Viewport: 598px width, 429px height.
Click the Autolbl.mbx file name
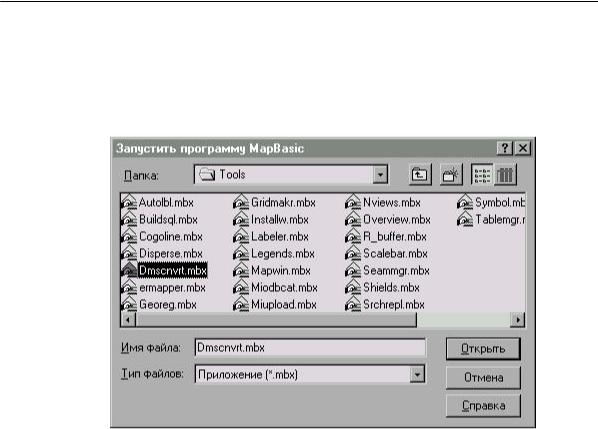(x=166, y=202)
